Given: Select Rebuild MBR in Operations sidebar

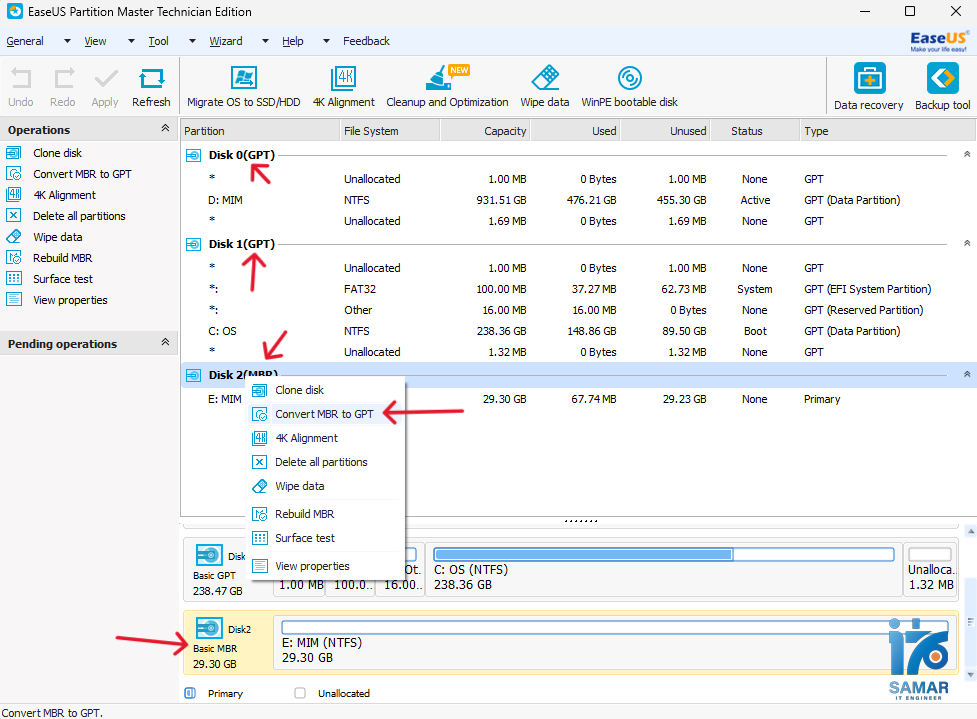Looking at the screenshot, I should click(61, 257).
